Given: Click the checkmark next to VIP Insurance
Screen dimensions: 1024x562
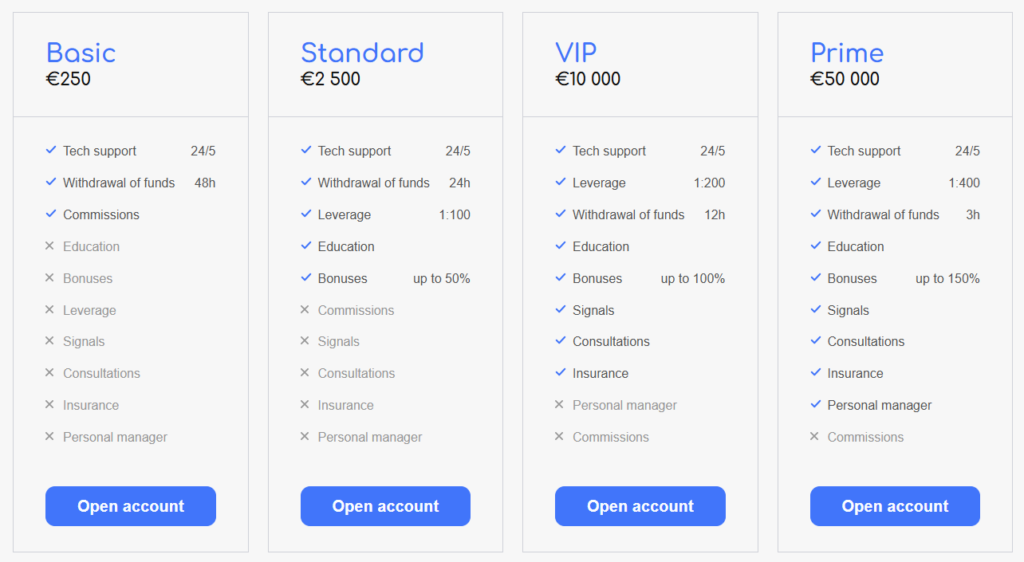Looking at the screenshot, I should coord(561,373).
